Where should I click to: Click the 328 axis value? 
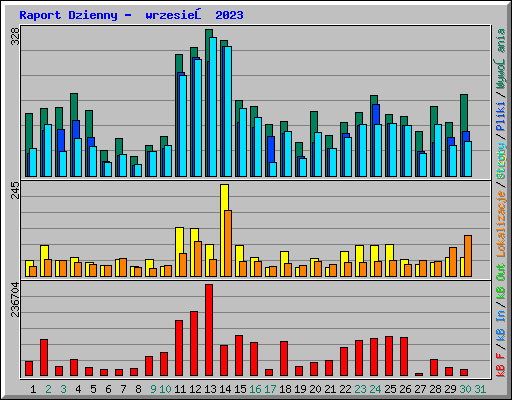pos(15,36)
